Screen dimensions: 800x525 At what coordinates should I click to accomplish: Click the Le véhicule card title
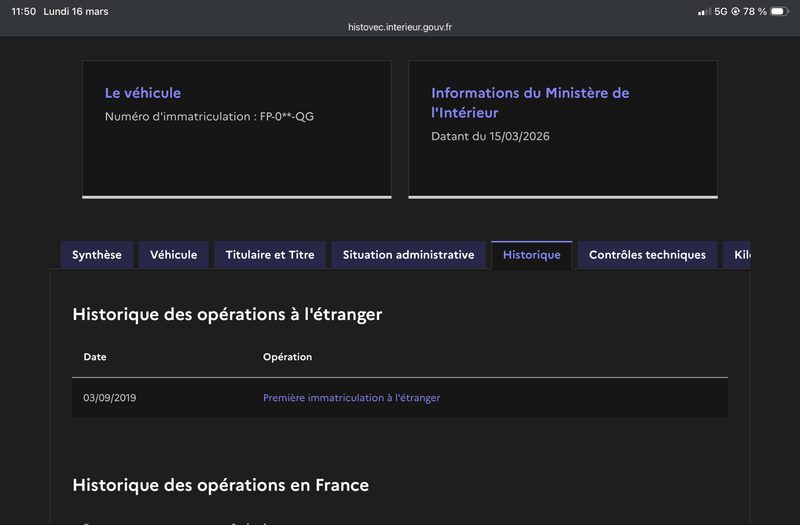[143, 93]
